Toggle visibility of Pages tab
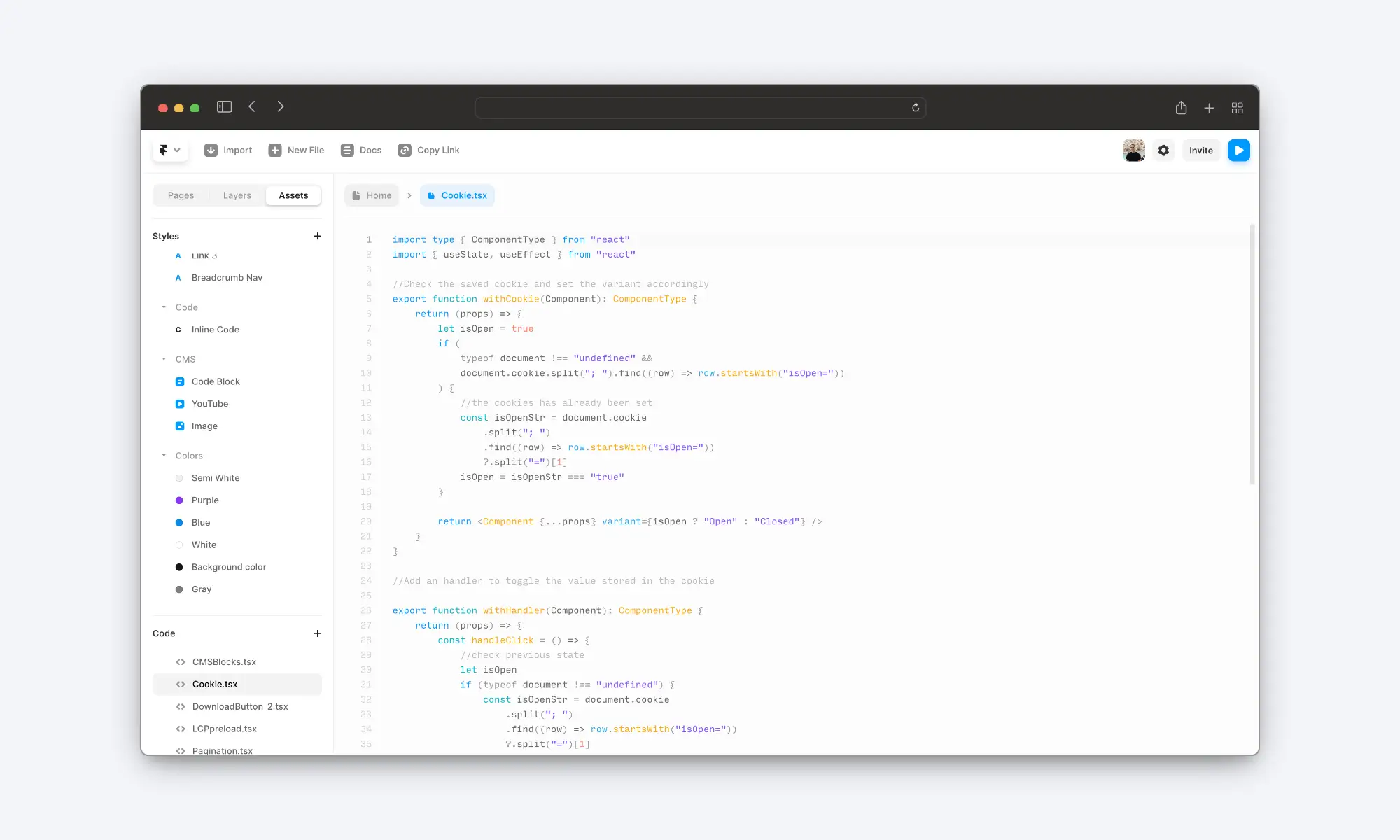The image size is (1400, 840). coord(181,195)
